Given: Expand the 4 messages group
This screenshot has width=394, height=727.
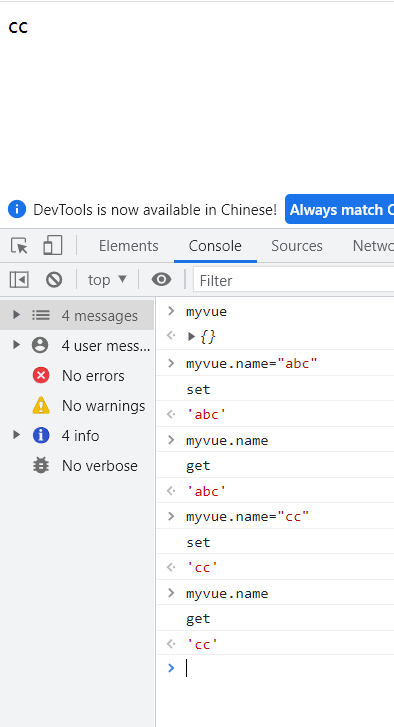Looking at the screenshot, I should (16, 315).
